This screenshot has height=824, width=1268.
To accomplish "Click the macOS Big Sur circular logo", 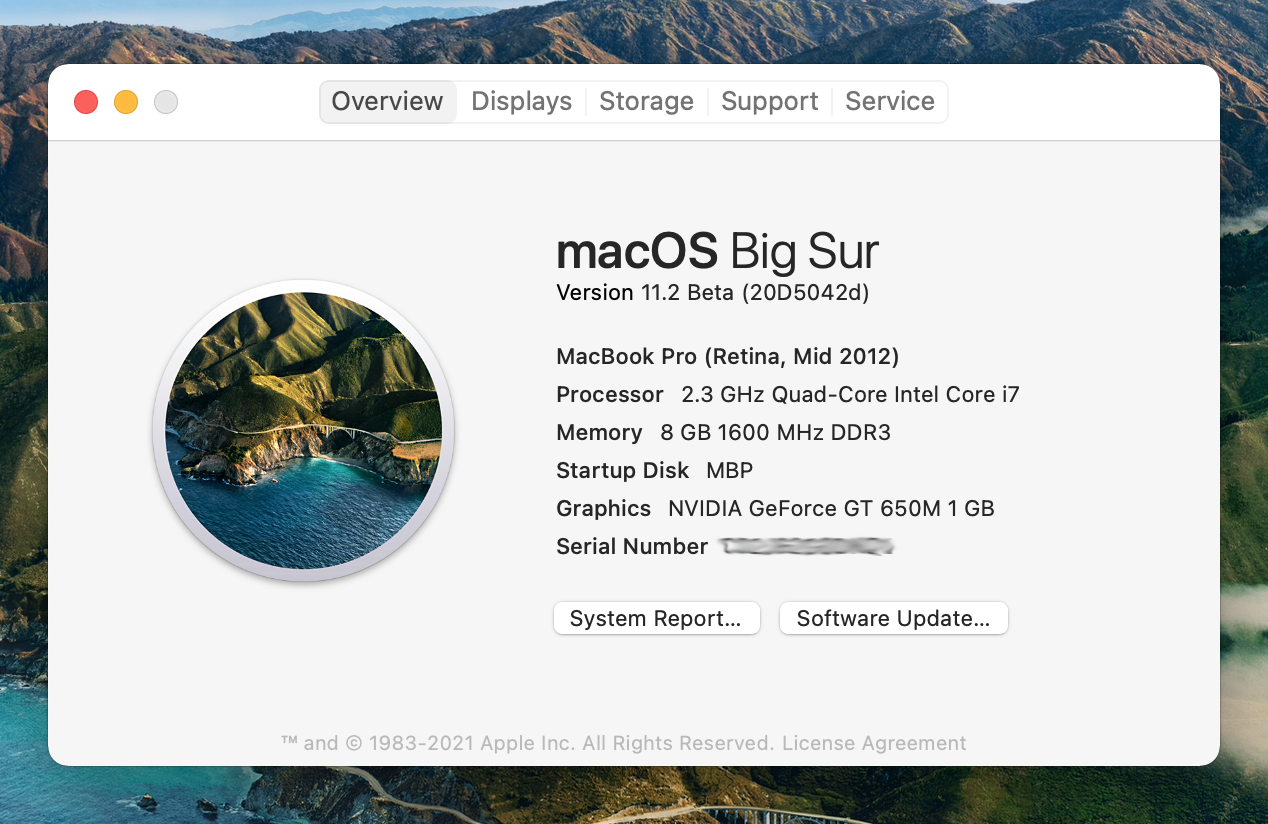I will (304, 431).
